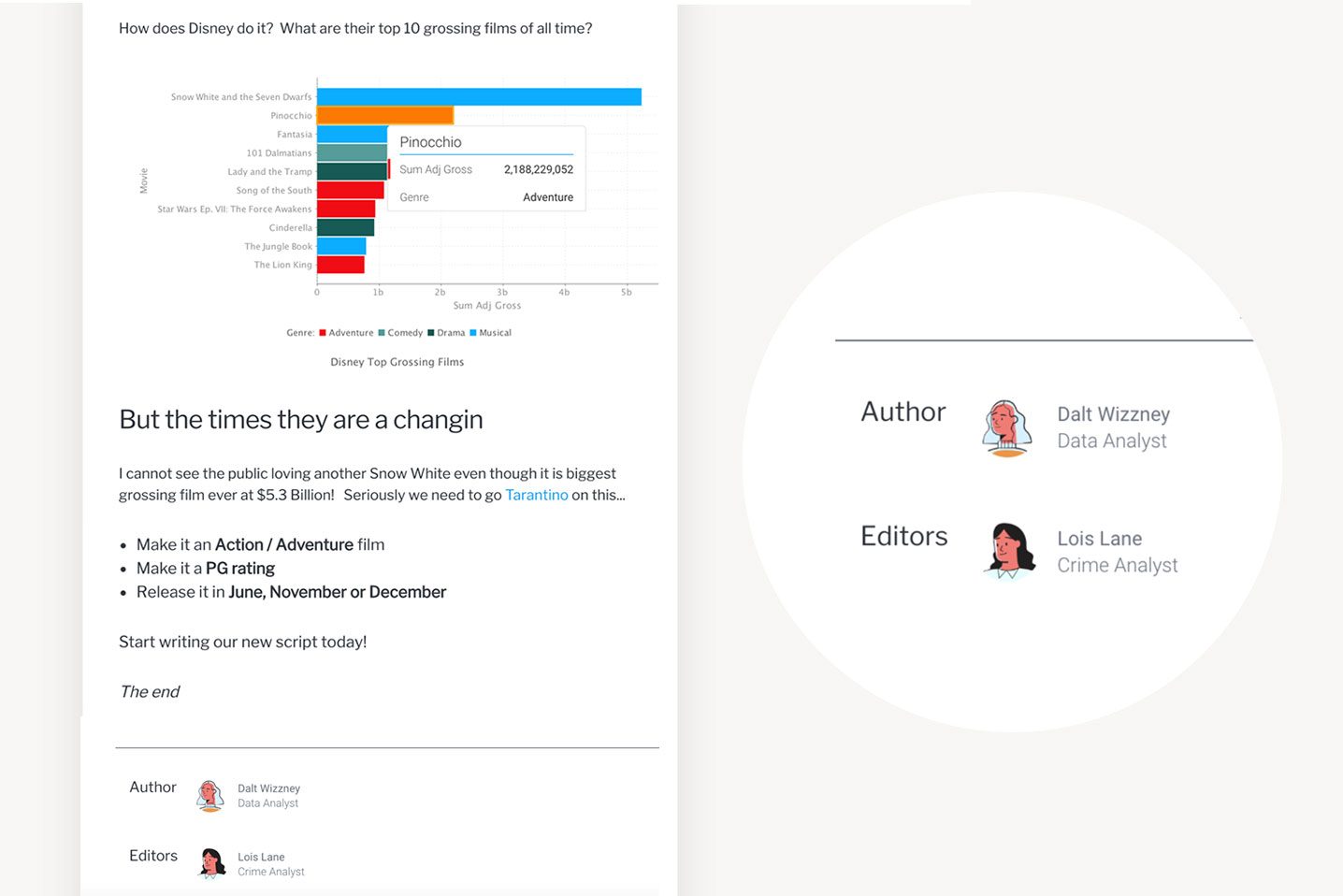Click the large Crime Analyst title in the magnified circle
The image size is (1343, 896).
1118,565
